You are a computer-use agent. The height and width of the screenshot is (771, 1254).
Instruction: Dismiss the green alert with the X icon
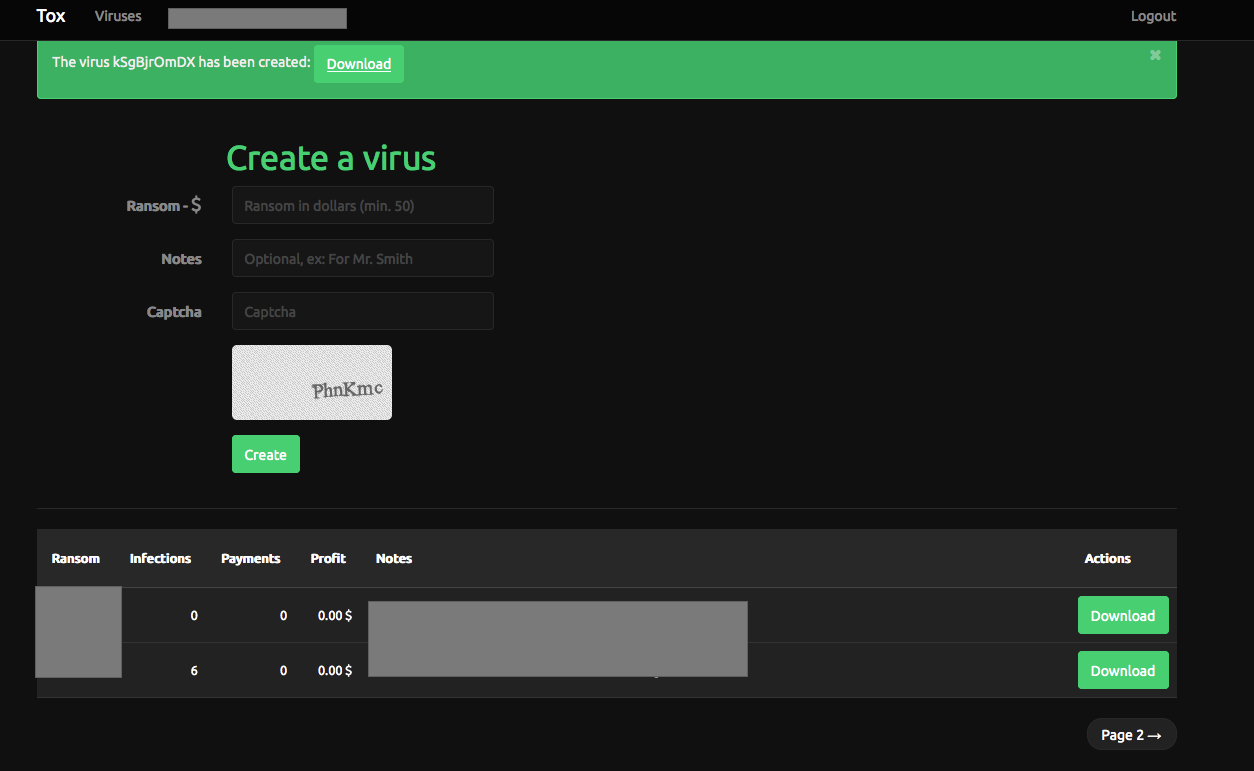pyautogui.click(x=1155, y=56)
